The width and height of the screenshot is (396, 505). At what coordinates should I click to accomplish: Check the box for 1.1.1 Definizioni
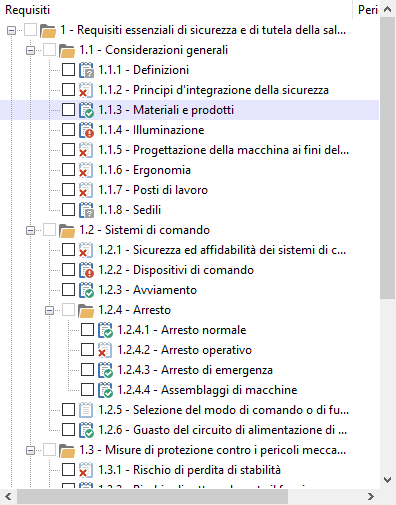pos(68,70)
